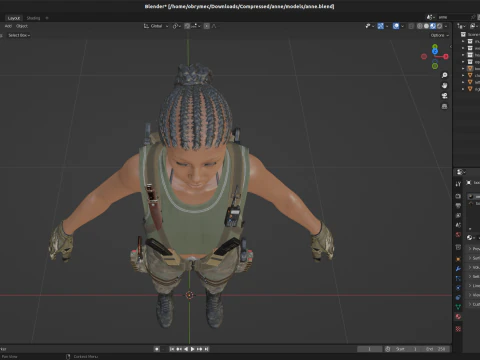Open the Object menu

tap(22, 26)
